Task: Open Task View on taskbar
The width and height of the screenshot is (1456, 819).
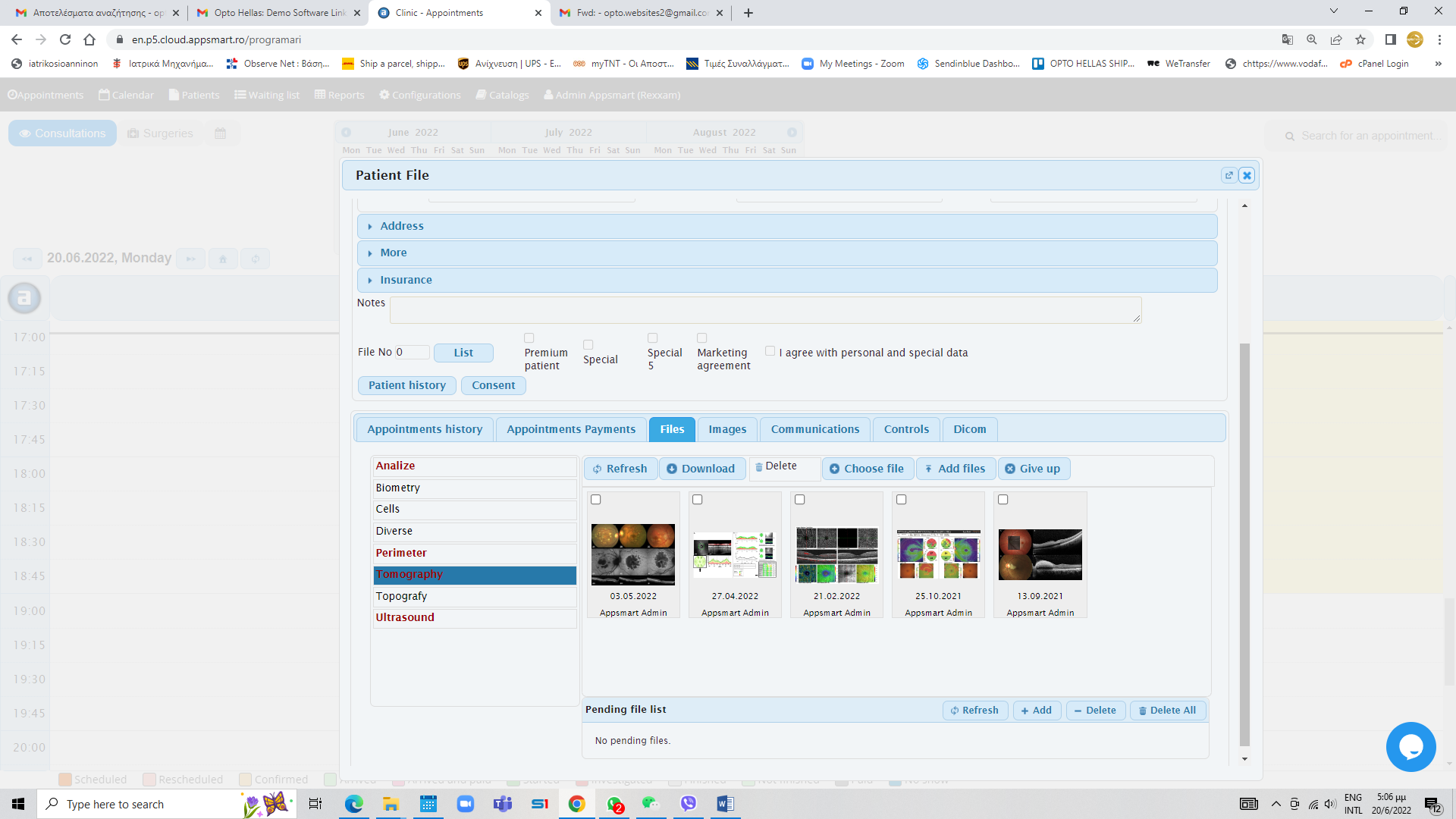Action: tap(315, 804)
